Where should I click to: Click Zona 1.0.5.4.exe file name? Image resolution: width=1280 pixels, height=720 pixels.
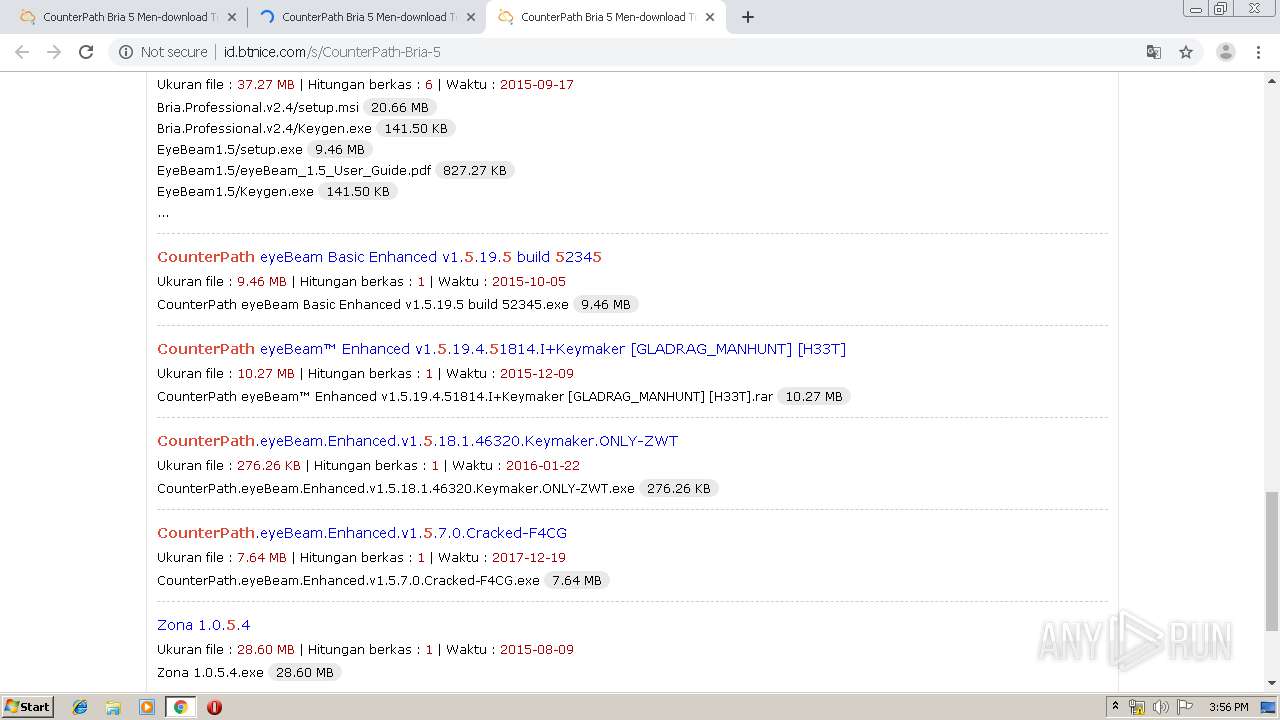pyautogui.click(x=210, y=672)
